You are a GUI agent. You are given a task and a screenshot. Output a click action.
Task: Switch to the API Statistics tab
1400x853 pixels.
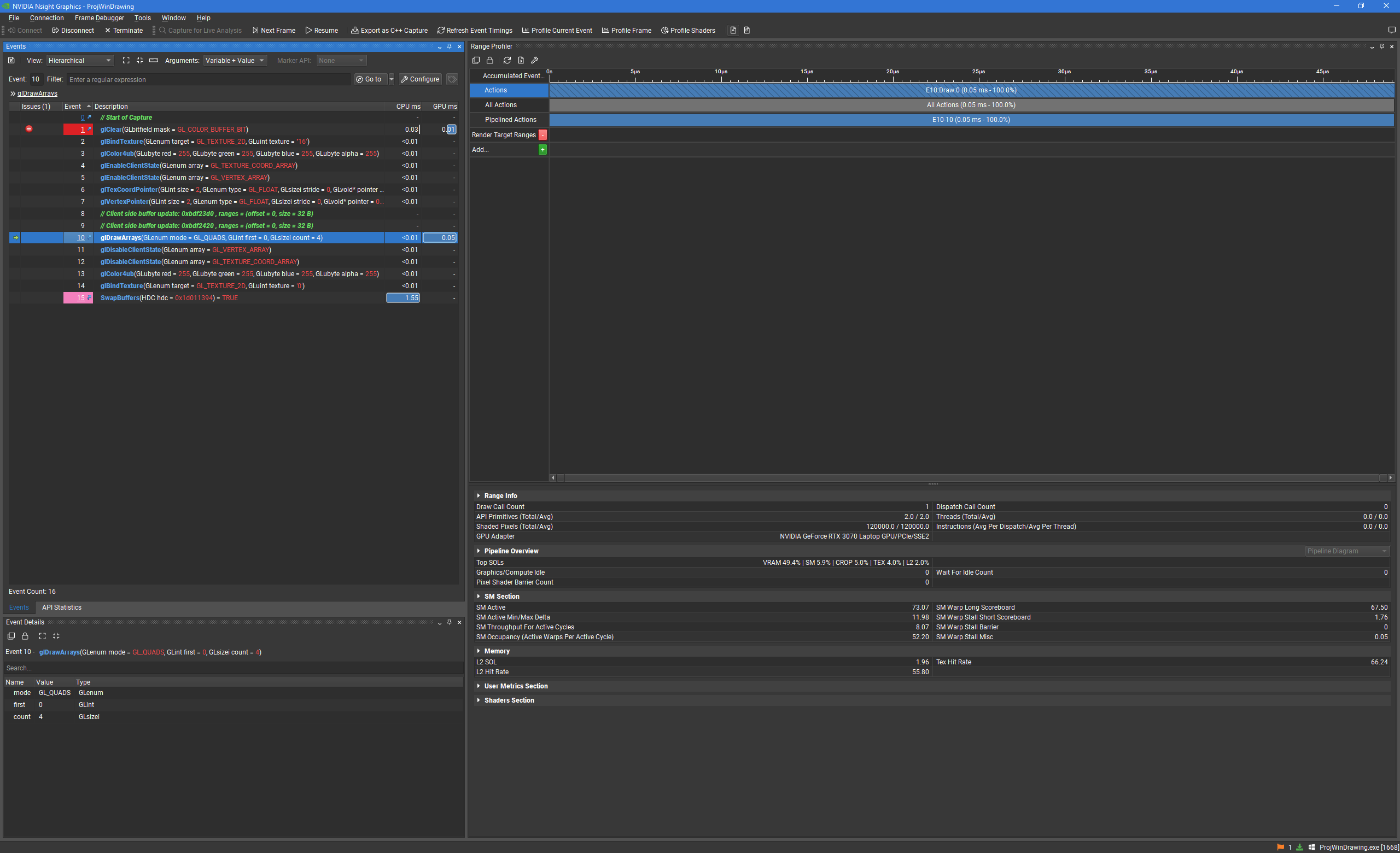click(61, 607)
